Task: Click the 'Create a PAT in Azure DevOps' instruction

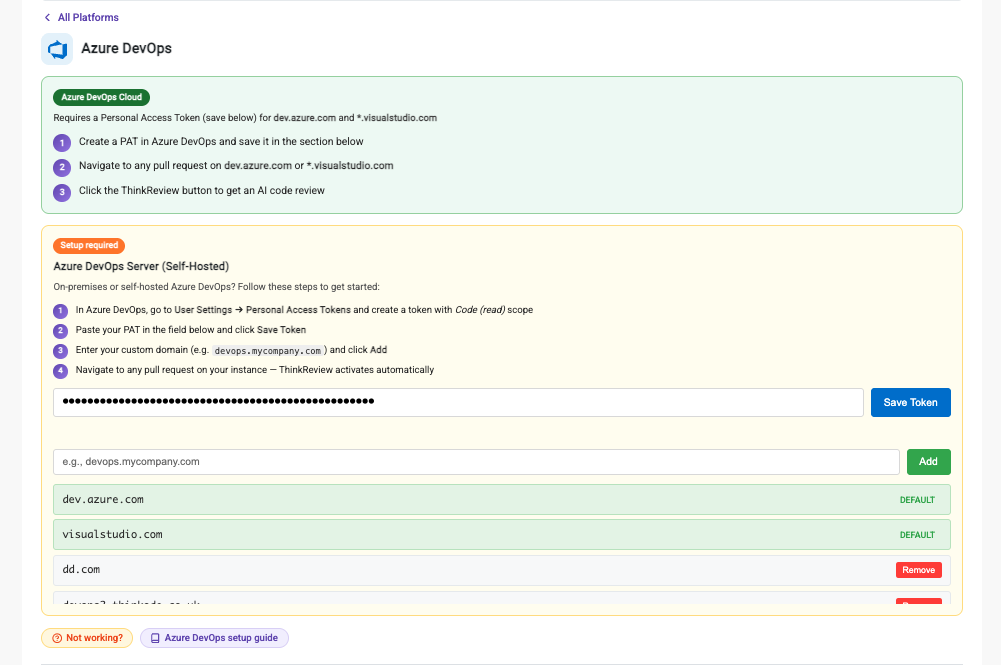Action: click(221, 142)
